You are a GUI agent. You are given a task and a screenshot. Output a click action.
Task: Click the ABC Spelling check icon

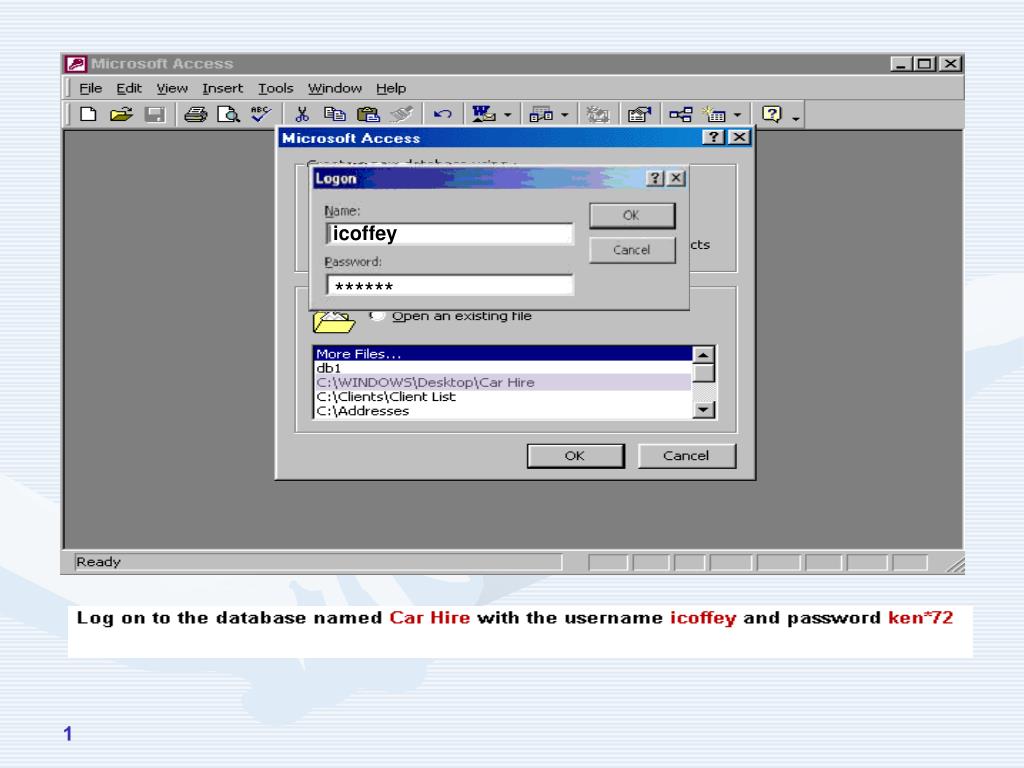point(261,114)
